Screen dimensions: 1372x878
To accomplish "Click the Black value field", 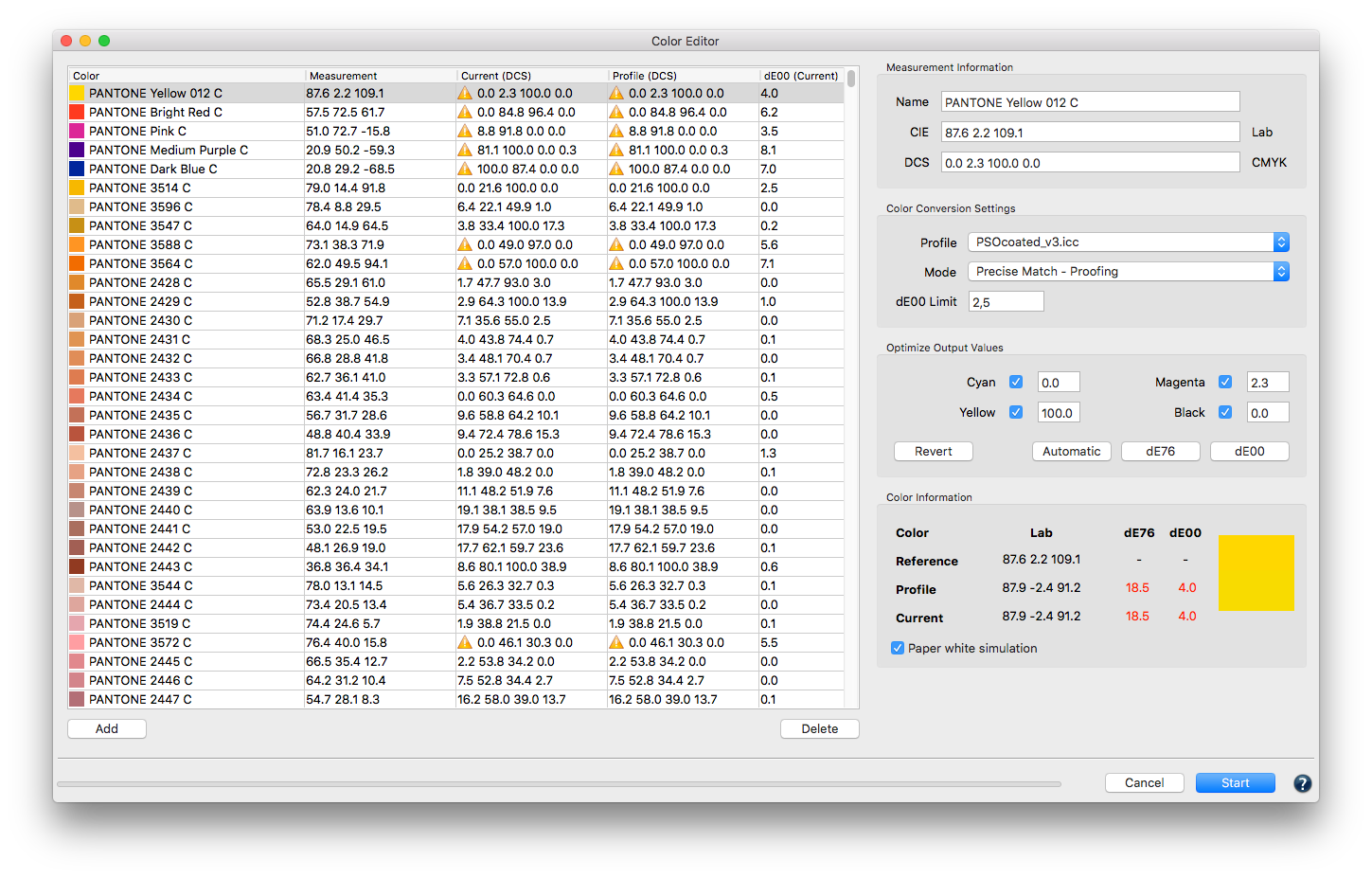I will [x=1268, y=412].
